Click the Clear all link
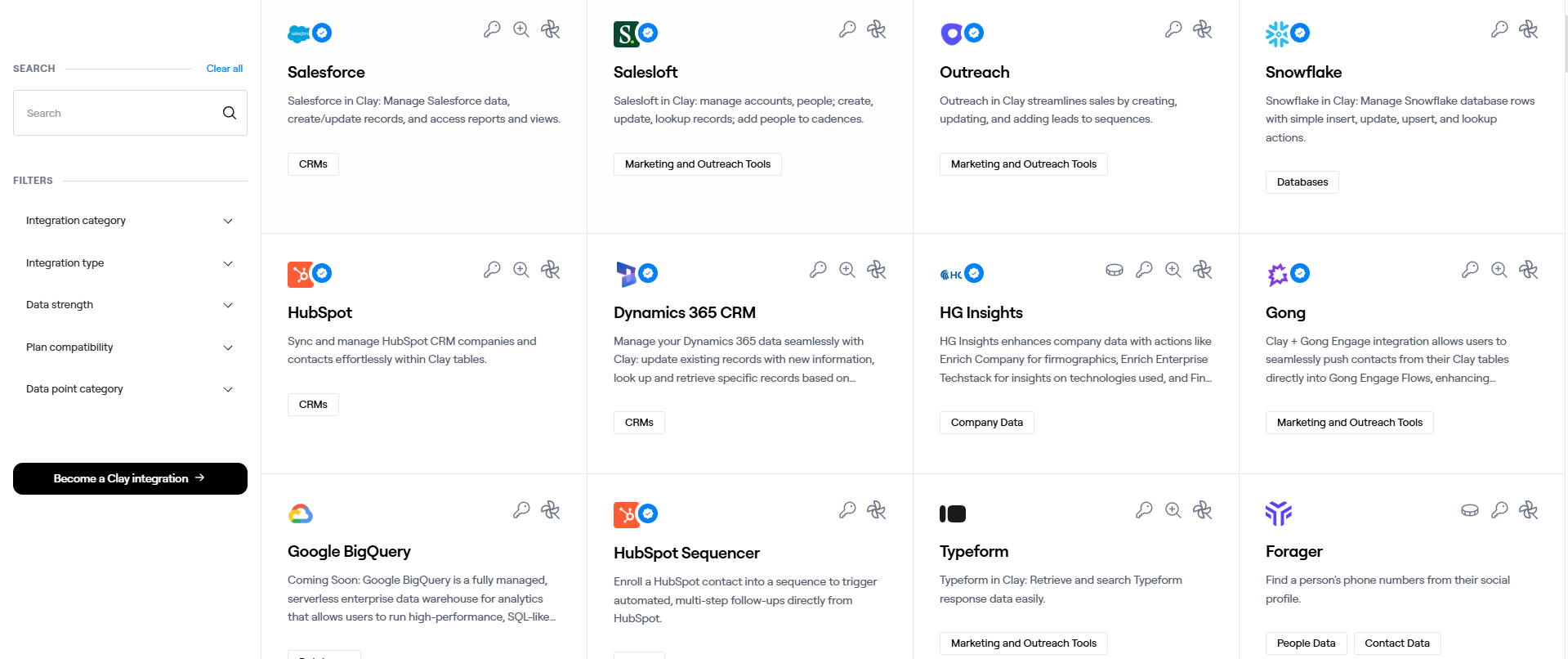The height and width of the screenshot is (659, 1568). (225, 69)
